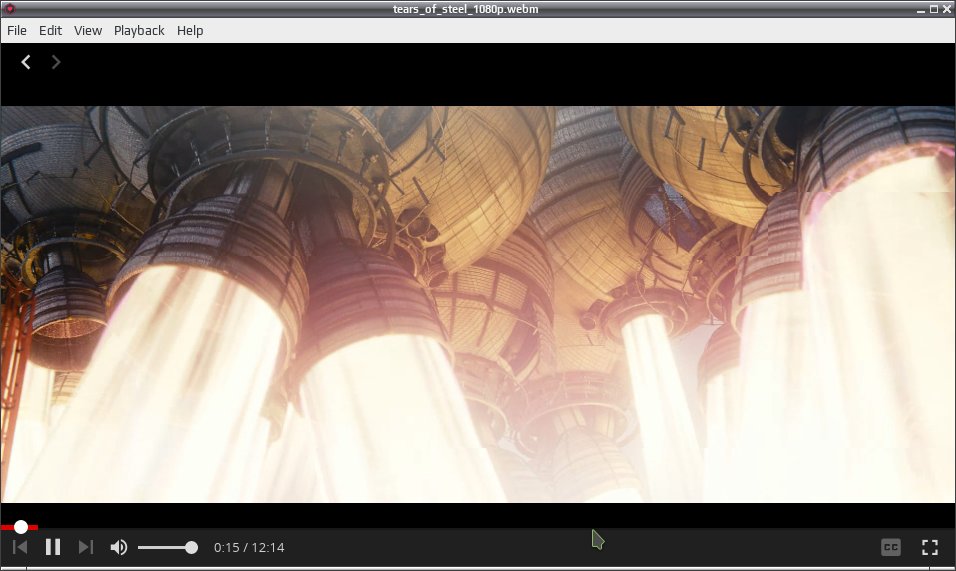Open window menu from title bar icon

click(x=9, y=9)
